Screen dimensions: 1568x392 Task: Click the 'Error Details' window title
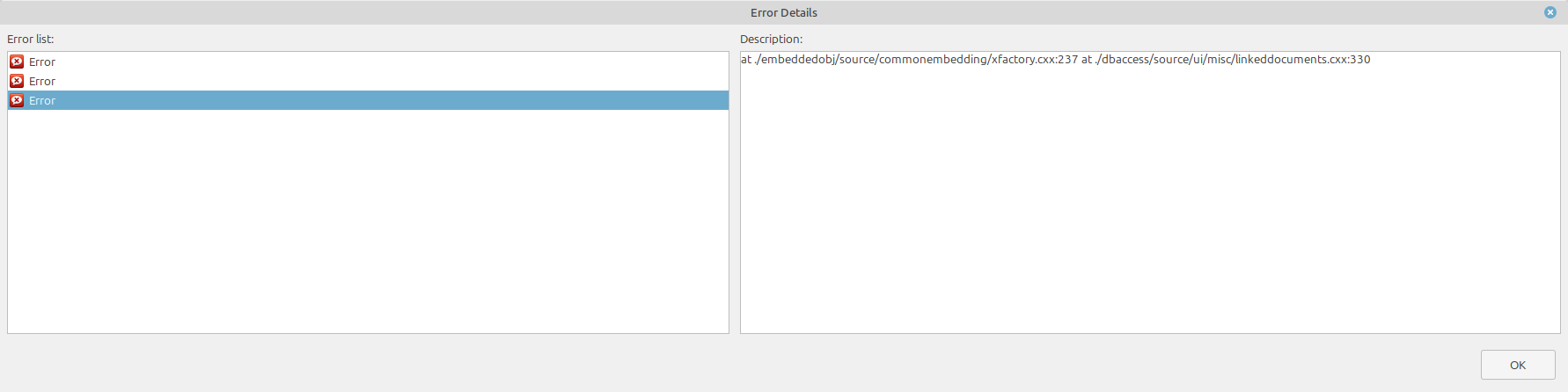pos(783,12)
